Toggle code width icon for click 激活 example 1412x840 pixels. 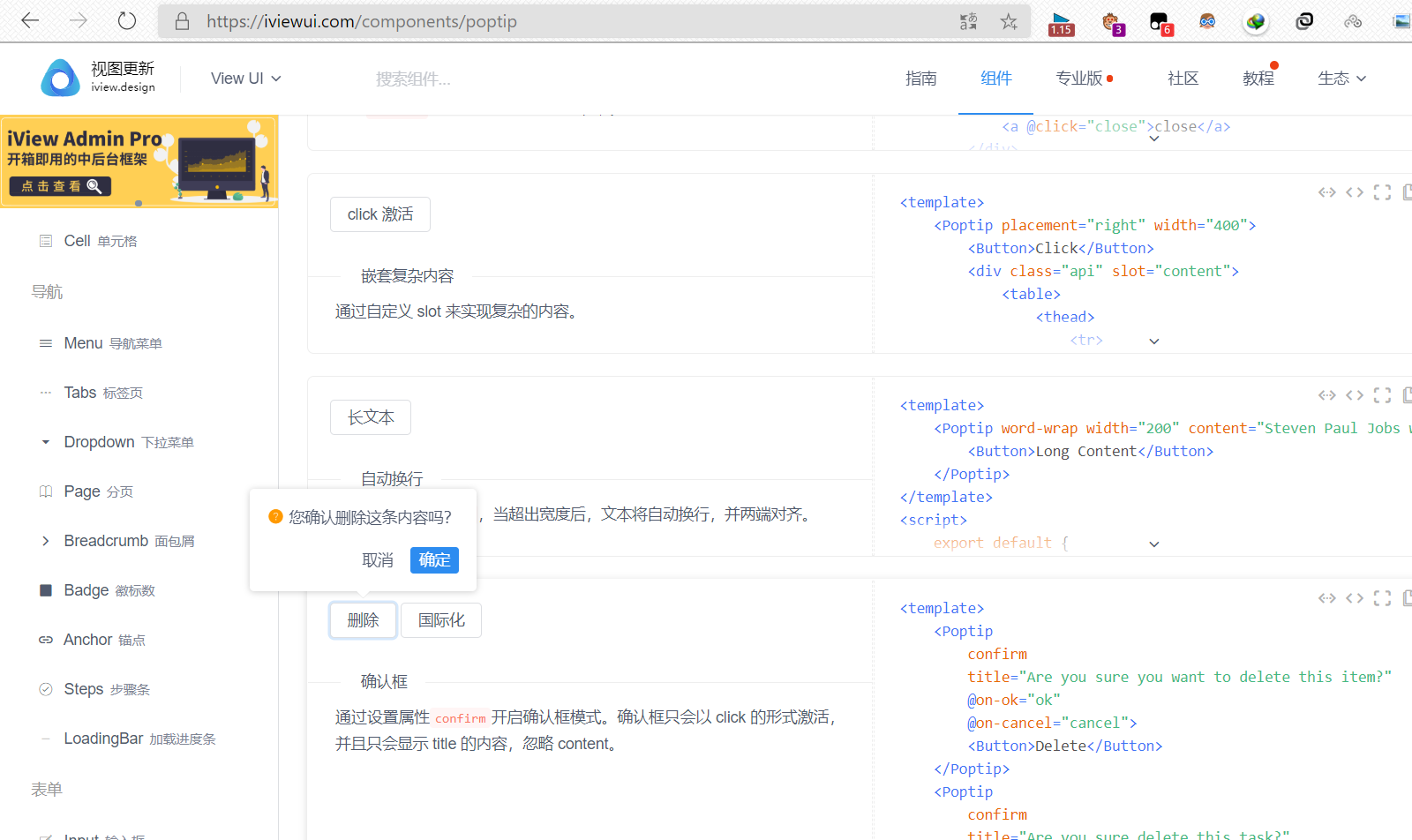pos(1327,192)
